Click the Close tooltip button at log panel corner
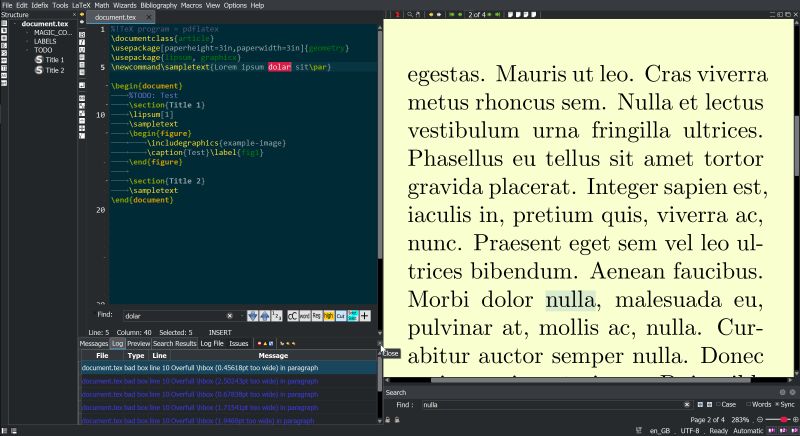 click(379, 344)
